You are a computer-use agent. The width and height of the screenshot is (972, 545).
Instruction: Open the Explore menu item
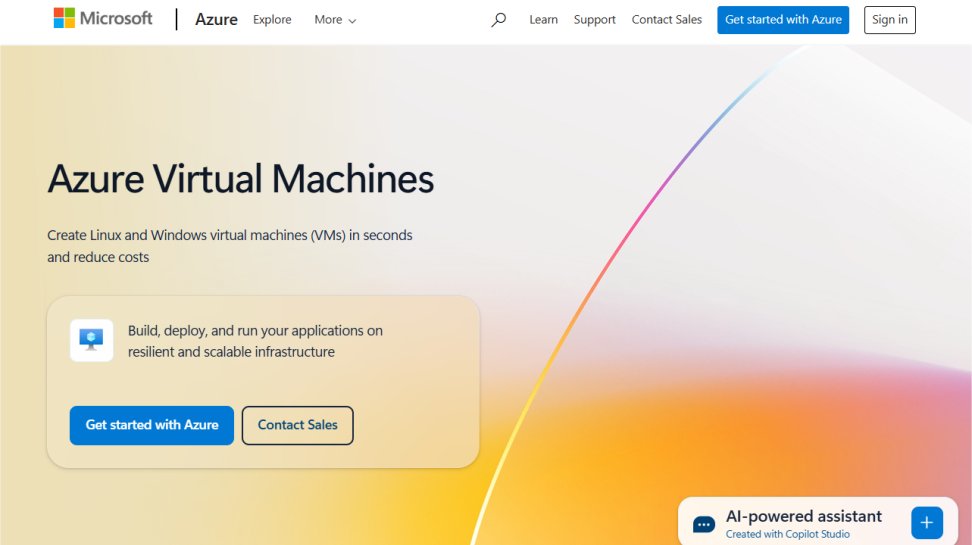click(272, 20)
